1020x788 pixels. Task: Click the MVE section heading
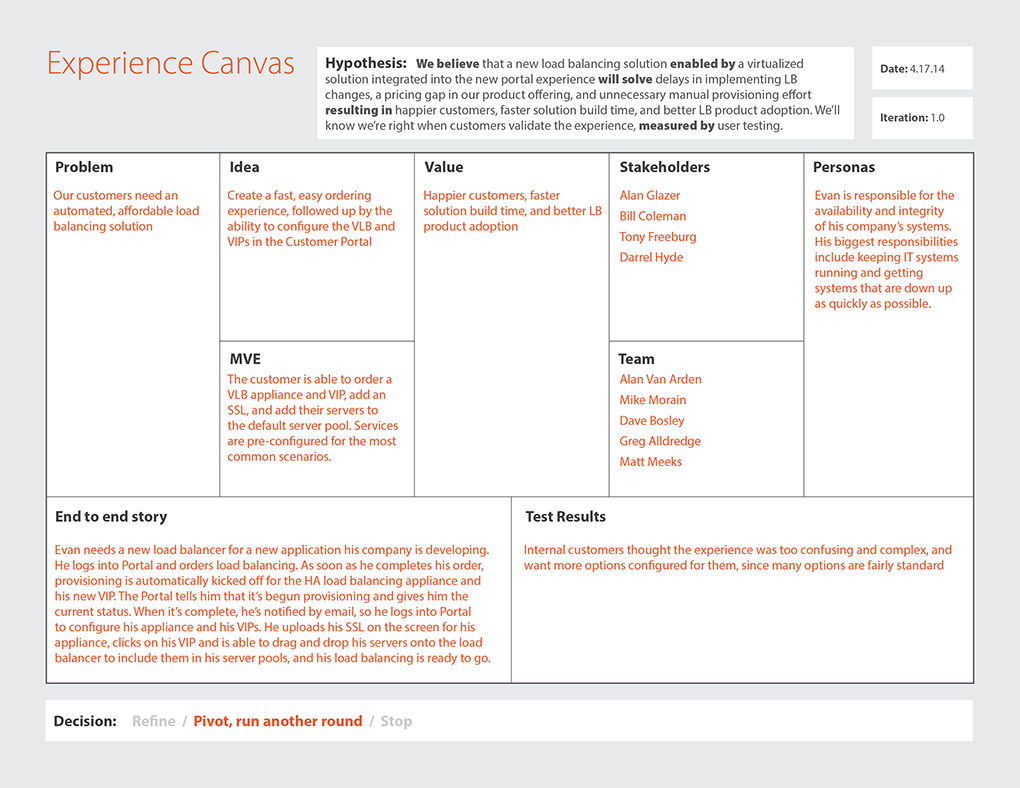pos(245,359)
